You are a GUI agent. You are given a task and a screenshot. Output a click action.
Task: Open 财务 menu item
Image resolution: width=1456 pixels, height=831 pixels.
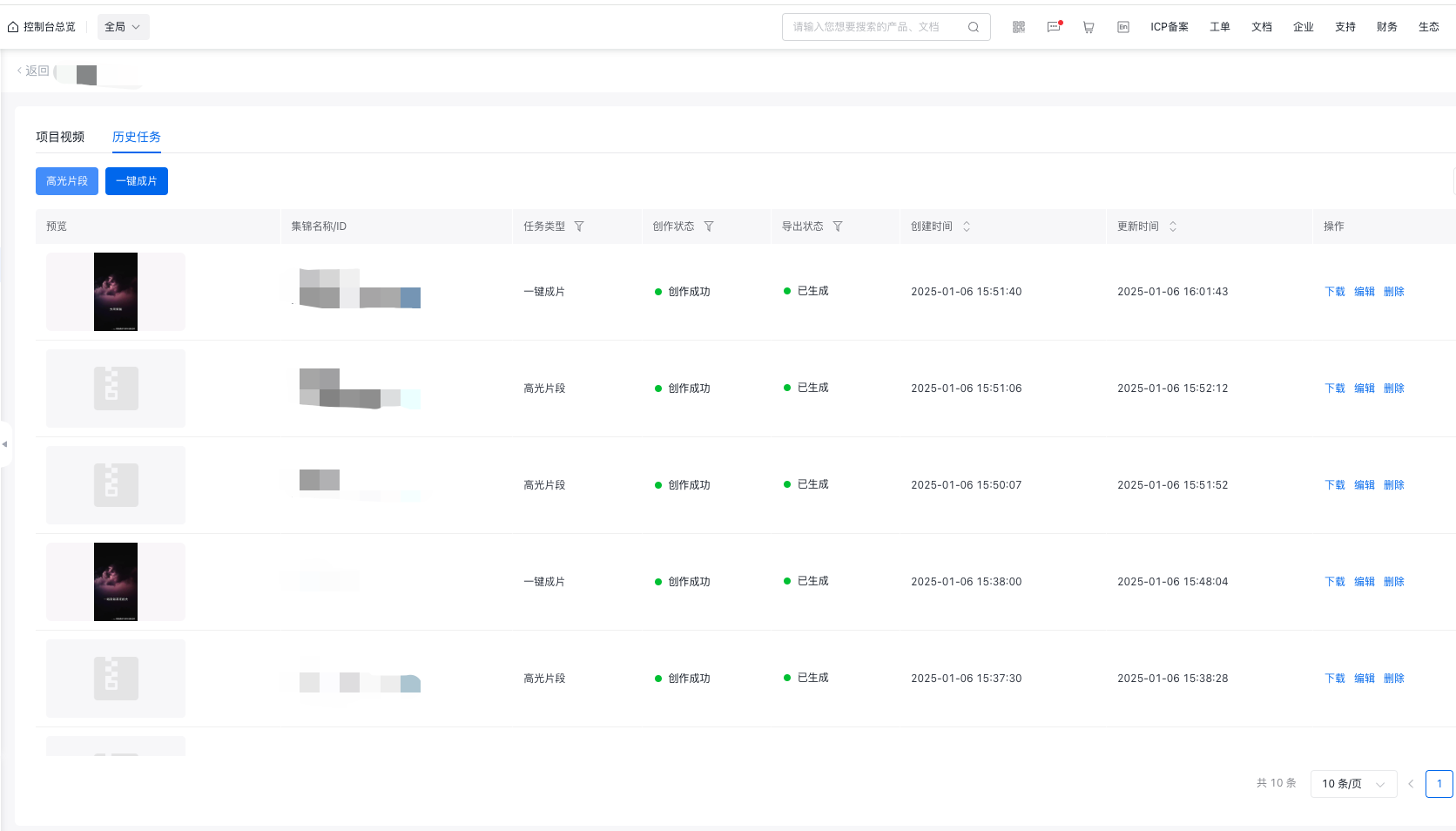(x=1387, y=27)
